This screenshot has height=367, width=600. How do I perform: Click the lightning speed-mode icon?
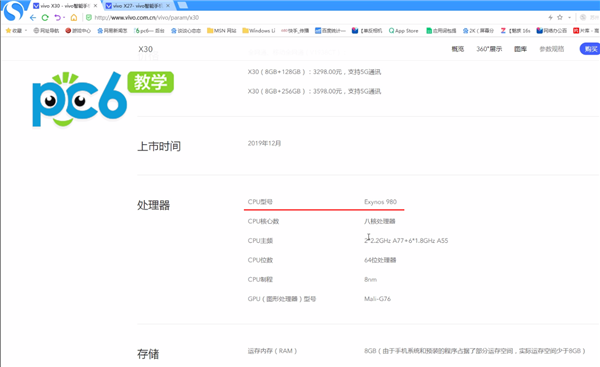[x=550, y=17]
